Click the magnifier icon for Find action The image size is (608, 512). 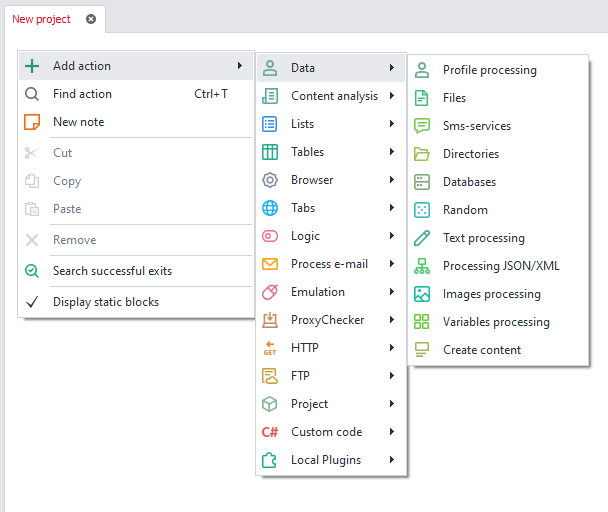pyautogui.click(x=32, y=94)
